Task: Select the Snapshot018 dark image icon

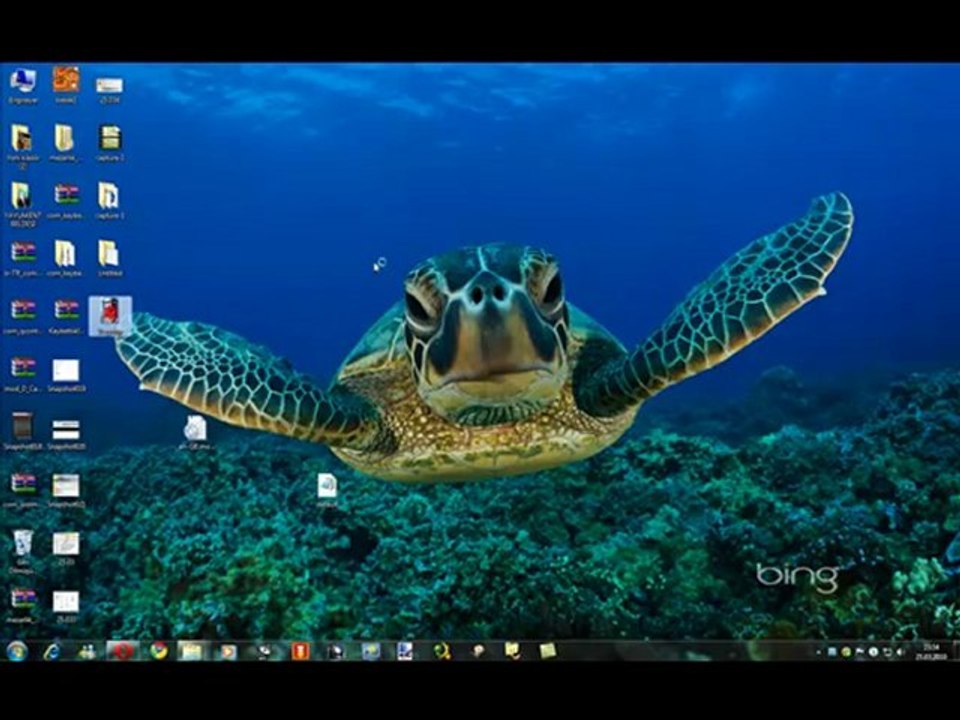Action: (23, 432)
